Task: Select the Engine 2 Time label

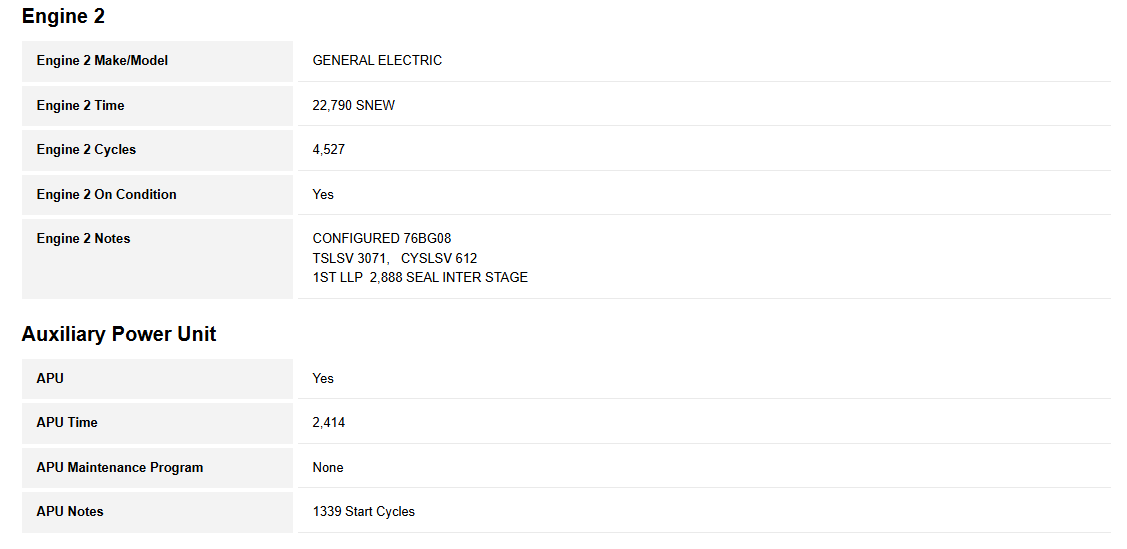Action: coord(80,105)
